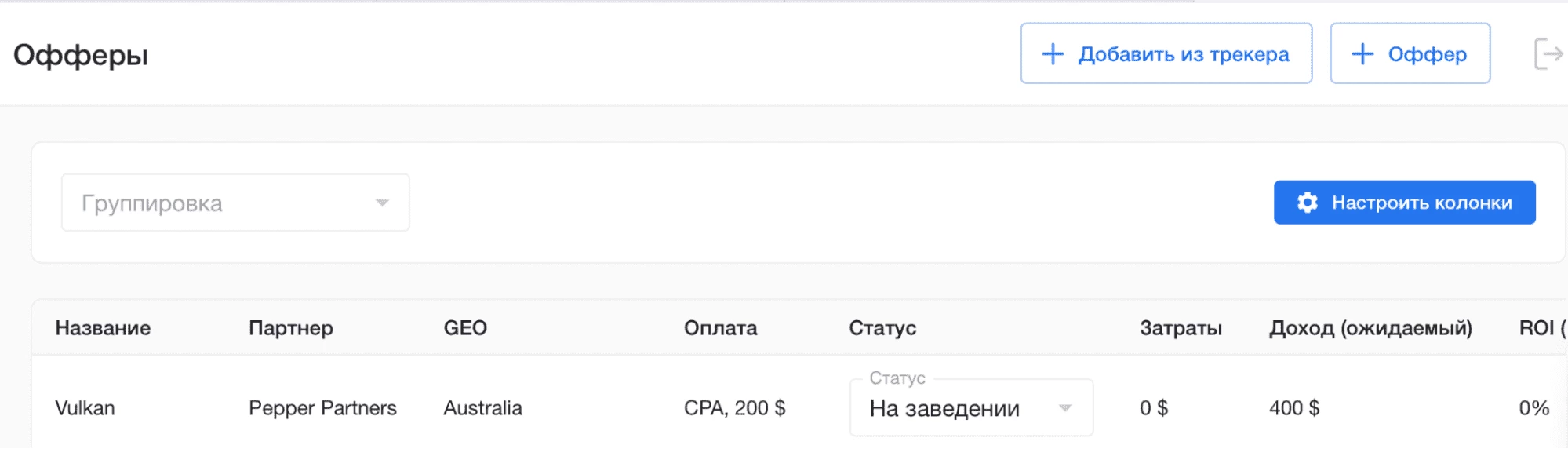
Task: Click the На заведении dropdown arrow
Action: [x=1065, y=407]
